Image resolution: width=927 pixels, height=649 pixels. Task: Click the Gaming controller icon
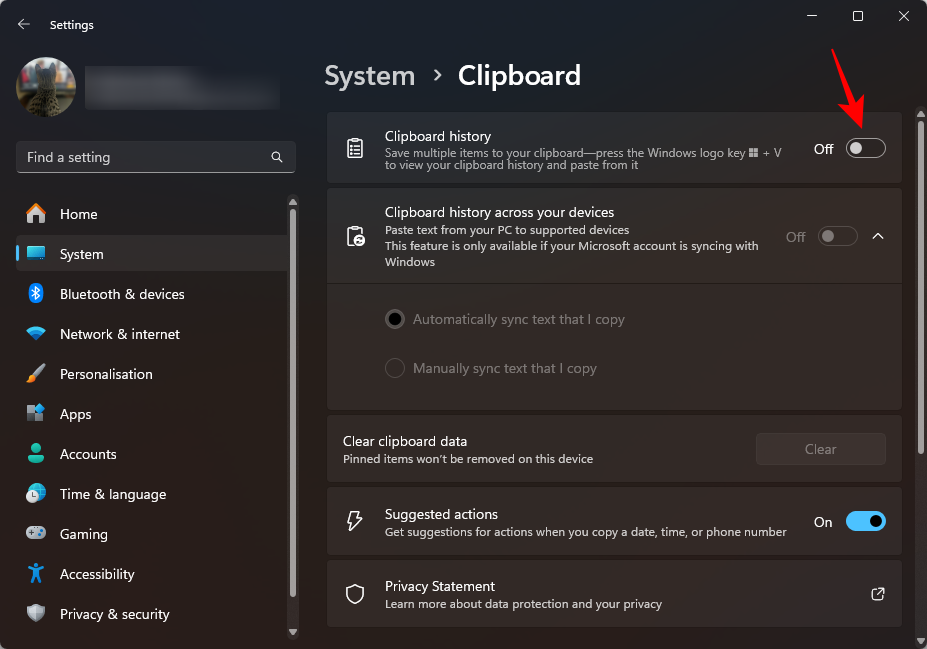[x=36, y=534]
